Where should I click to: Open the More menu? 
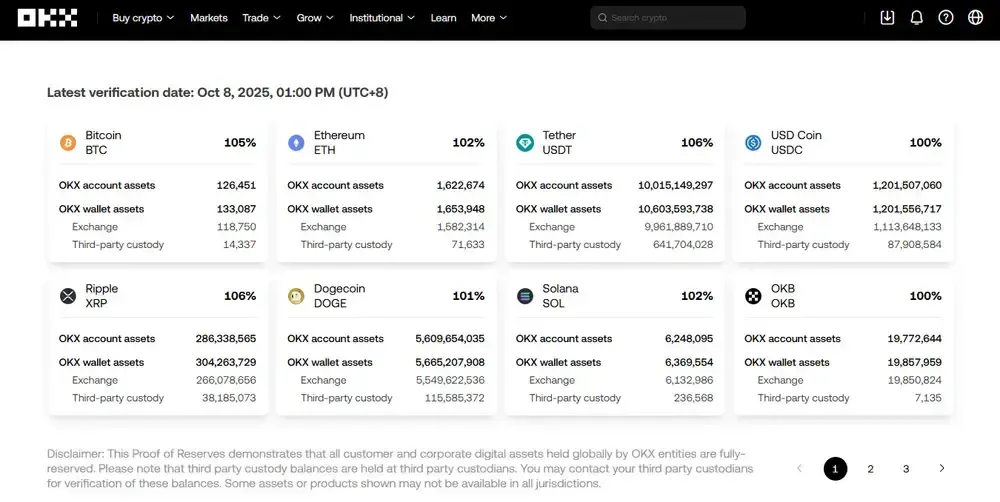click(x=489, y=18)
